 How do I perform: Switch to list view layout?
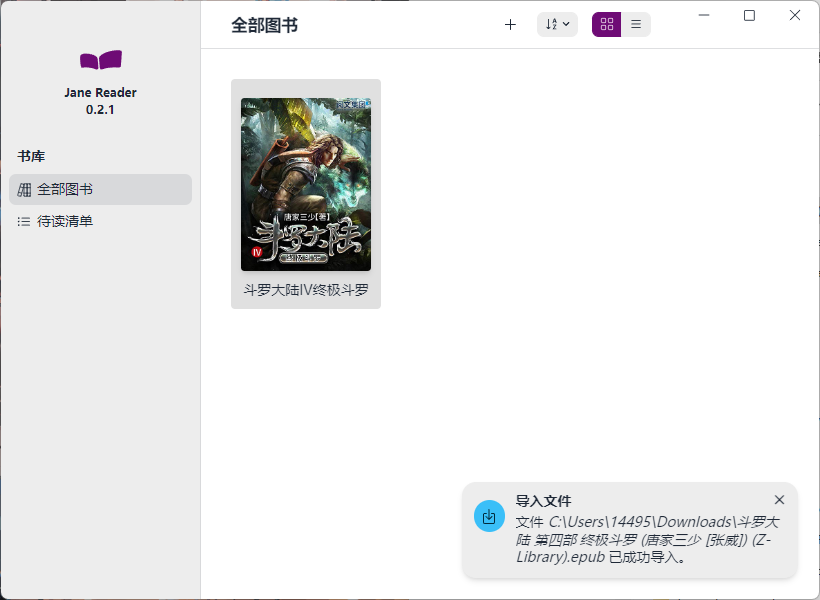pyautogui.click(x=636, y=25)
